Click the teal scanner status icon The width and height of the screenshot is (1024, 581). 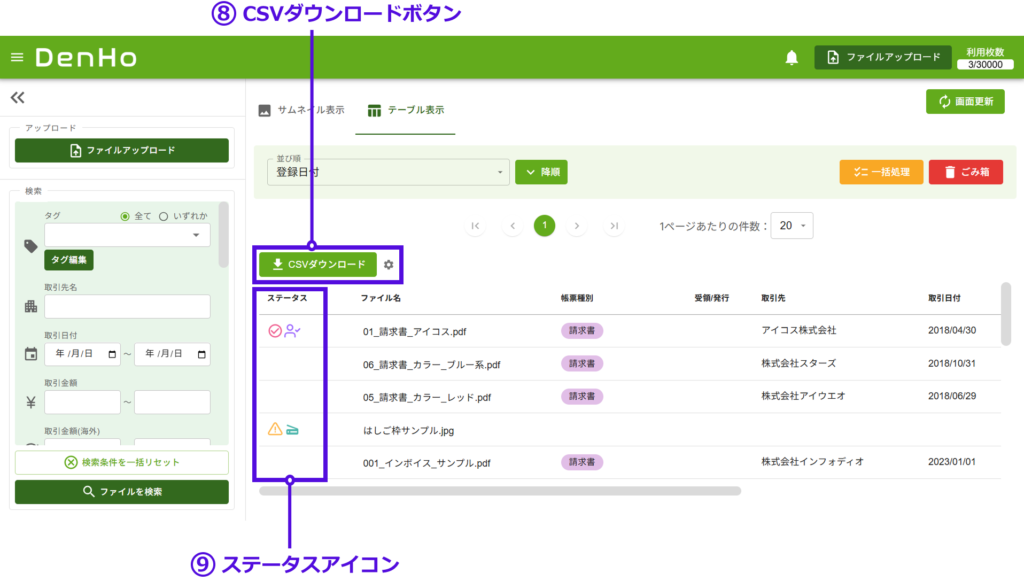[x=292, y=429]
